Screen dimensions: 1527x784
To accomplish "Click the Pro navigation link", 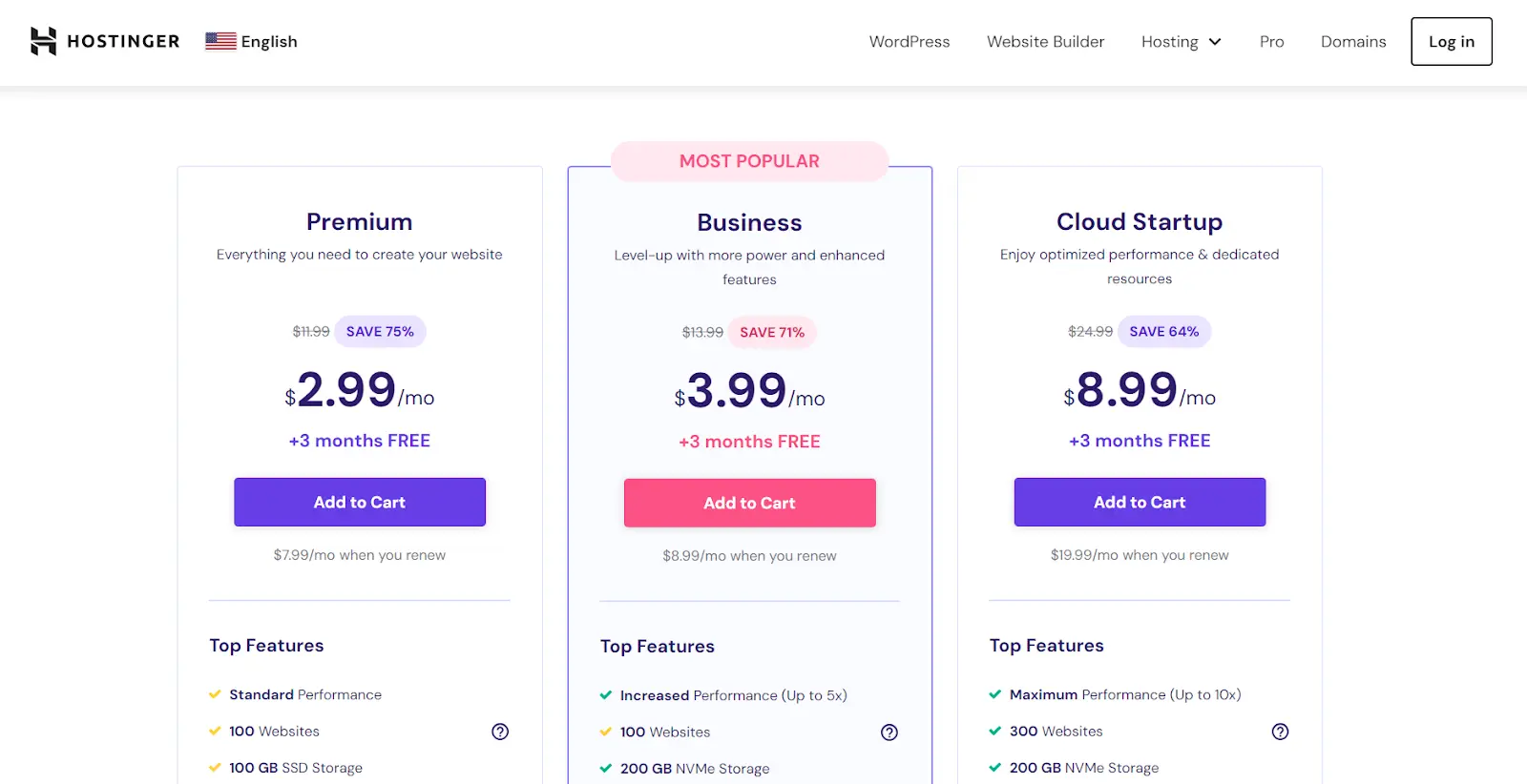I will pos(1271,41).
